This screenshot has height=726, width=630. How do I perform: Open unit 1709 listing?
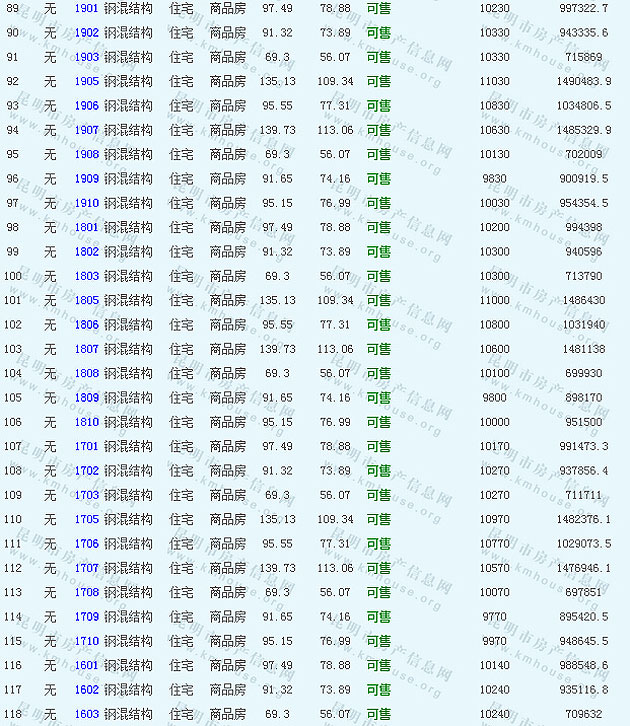87,617
